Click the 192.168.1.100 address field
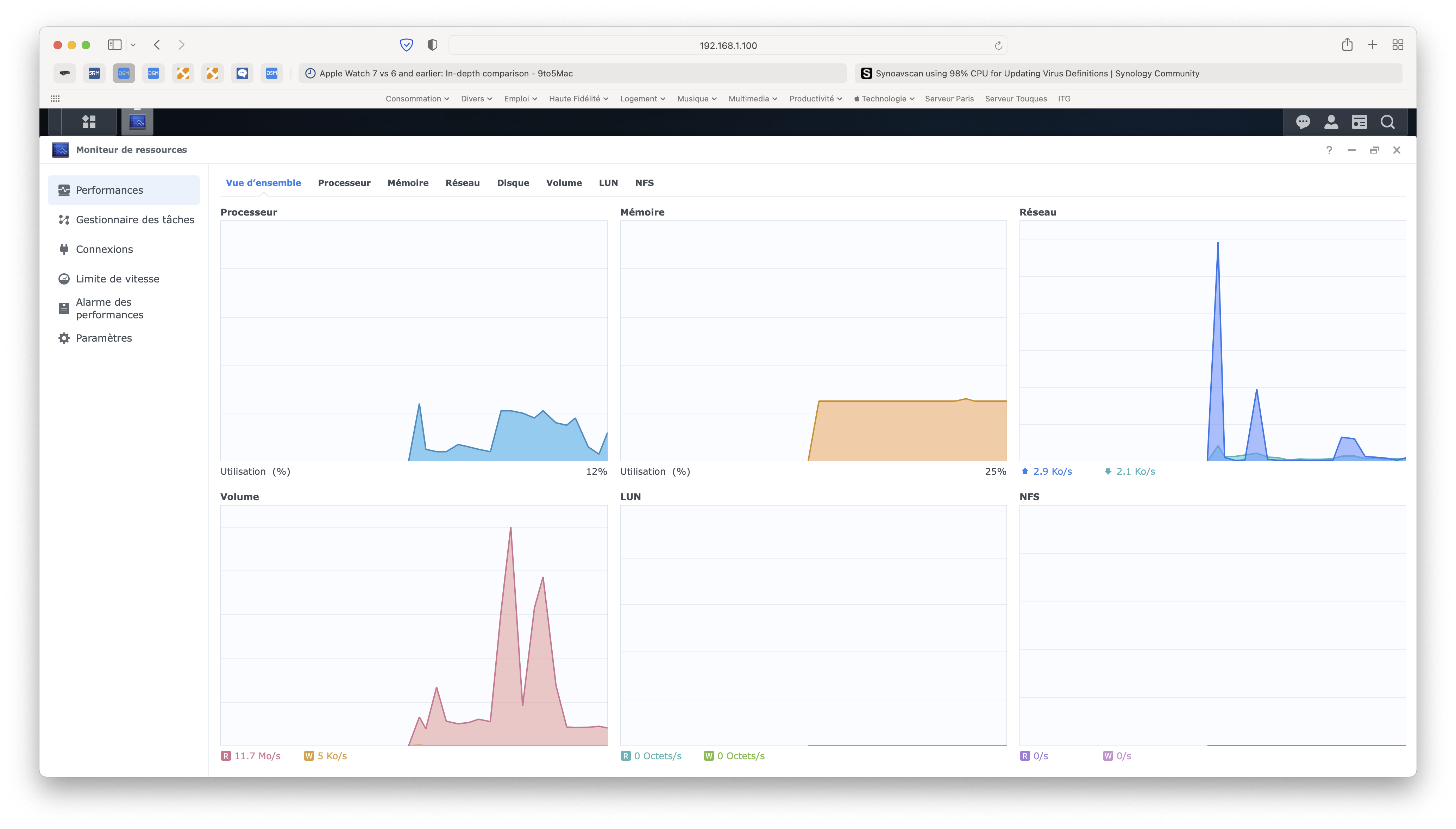Viewport: 1456px width, 829px height. tap(728, 45)
